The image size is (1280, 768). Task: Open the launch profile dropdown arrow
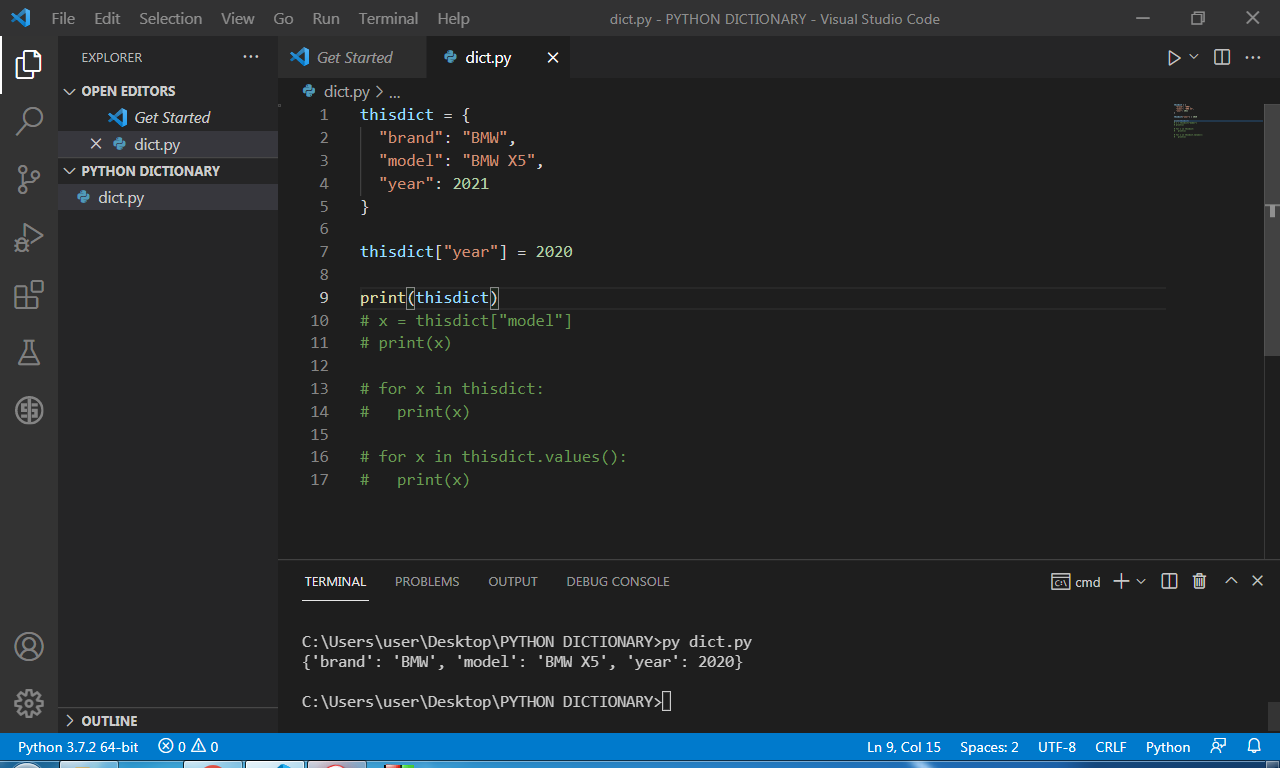[1141, 581]
